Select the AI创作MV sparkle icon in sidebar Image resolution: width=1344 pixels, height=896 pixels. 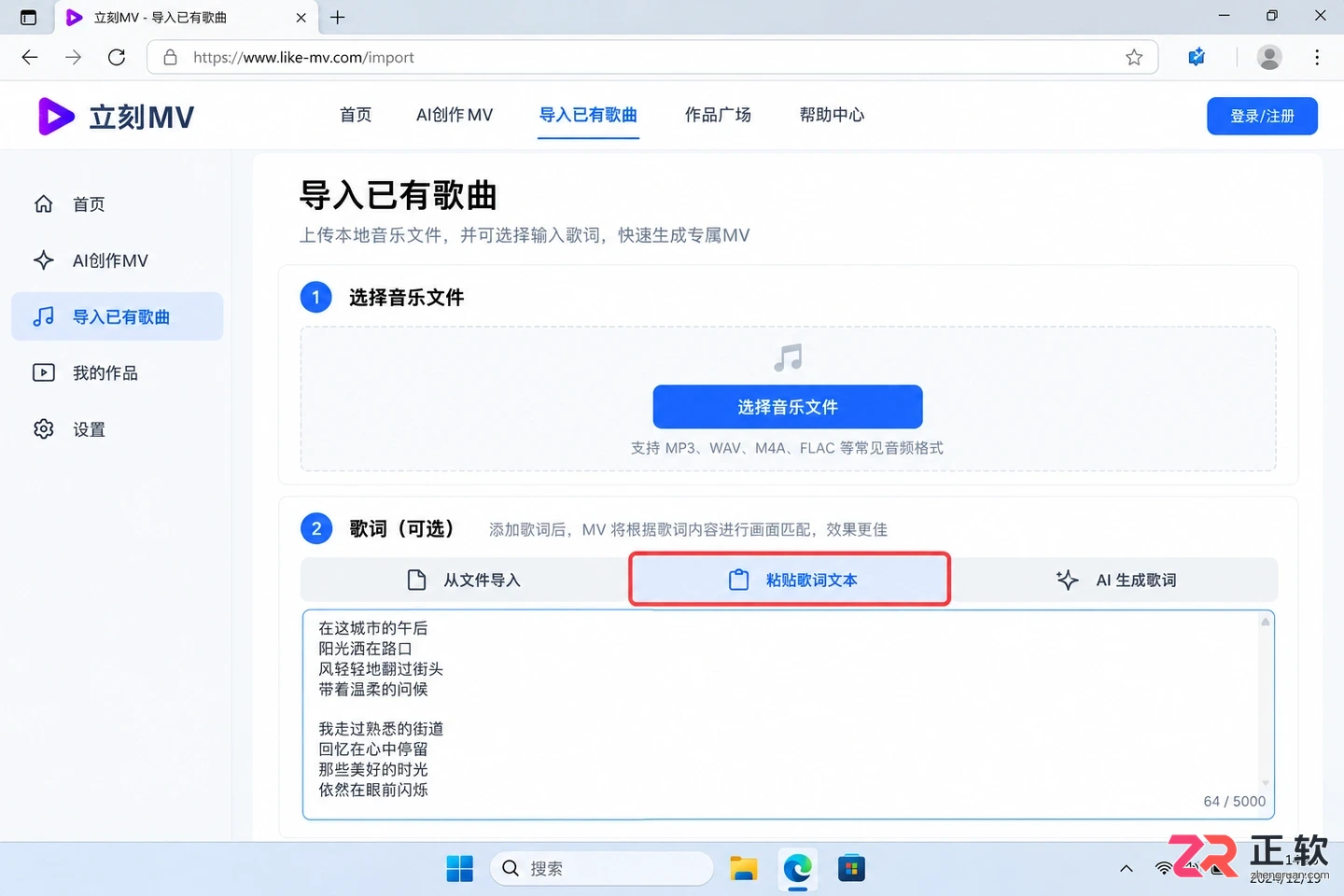pyautogui.click(x=44, y=260)
